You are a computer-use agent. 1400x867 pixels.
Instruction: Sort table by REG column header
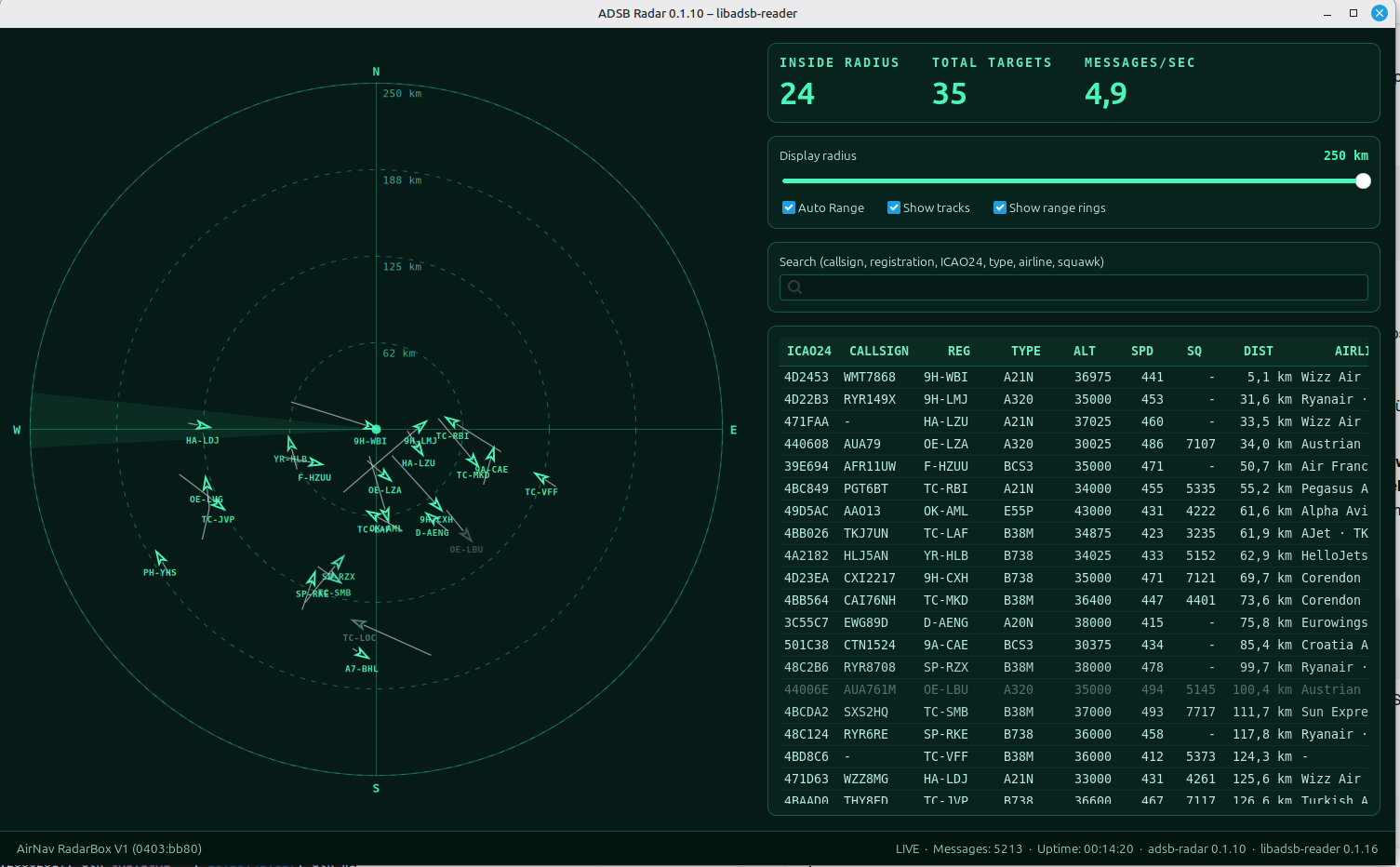point(959,351)
